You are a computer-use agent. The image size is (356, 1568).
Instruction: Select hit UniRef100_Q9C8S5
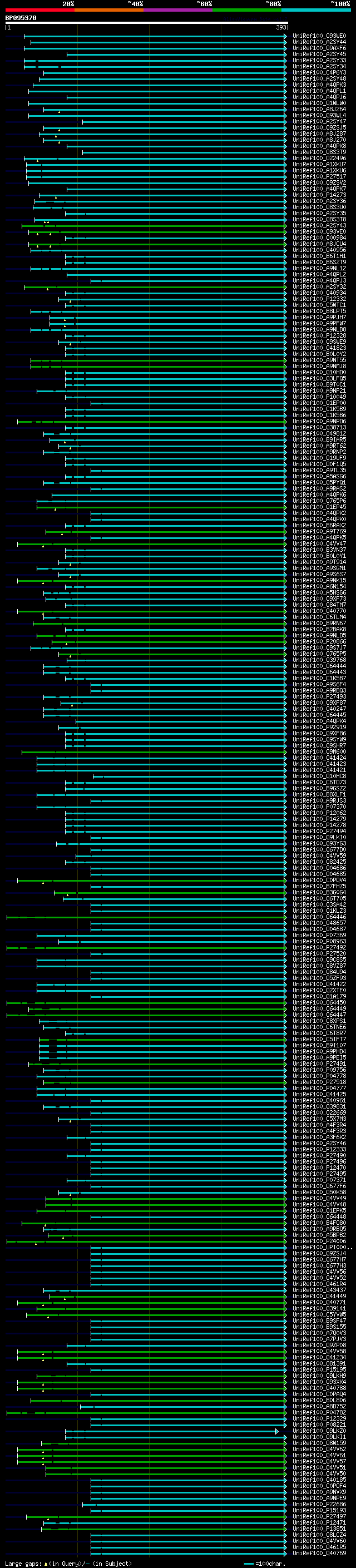tap(319, 960)
